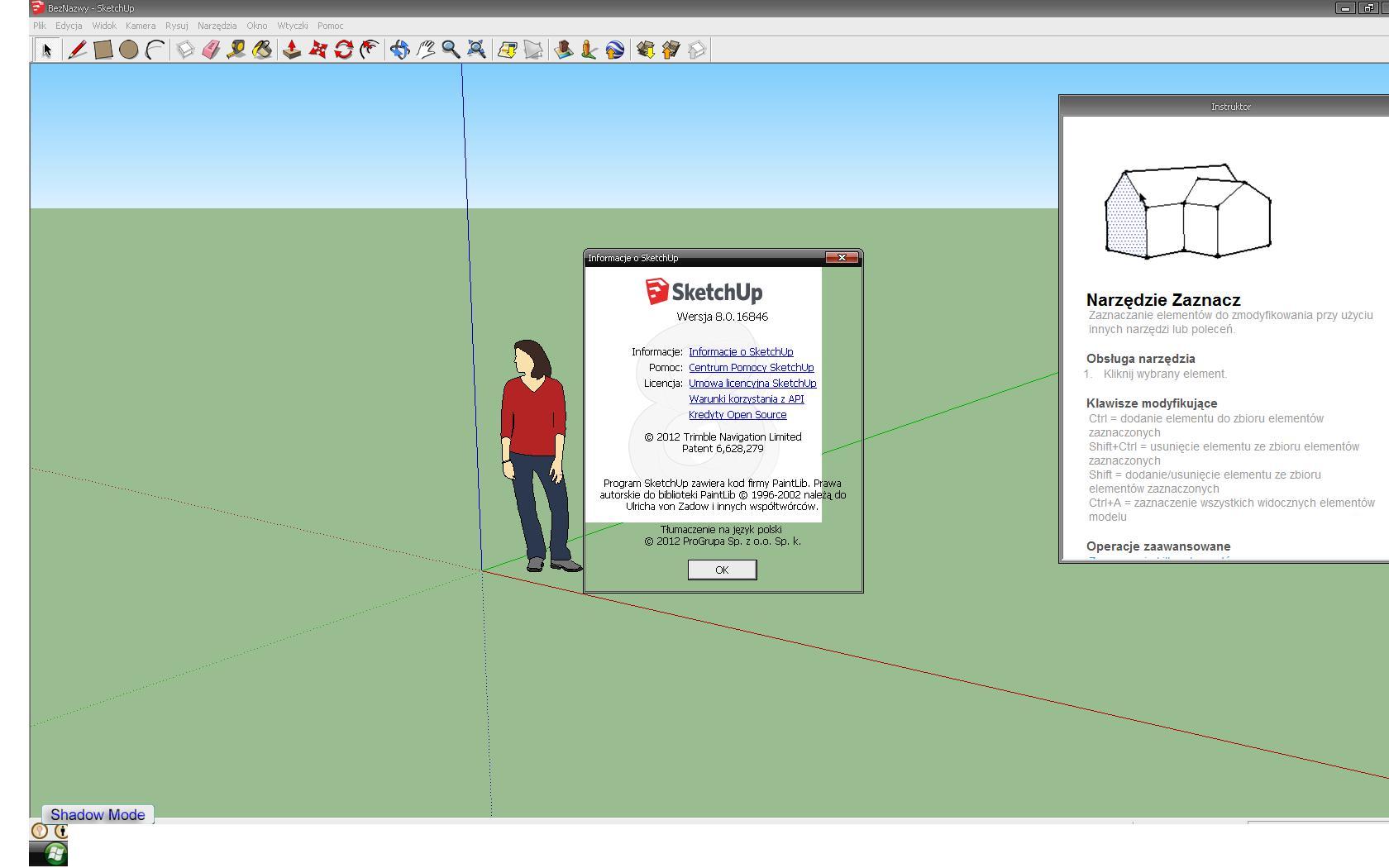The image size is (1389, 868).
Task: Choose the red Move tool
Action: [317, 50]
